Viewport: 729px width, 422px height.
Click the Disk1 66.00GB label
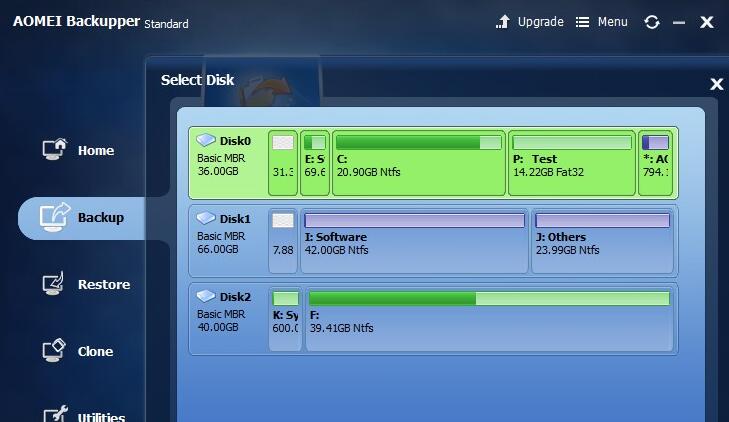click(x=218, y=249)
